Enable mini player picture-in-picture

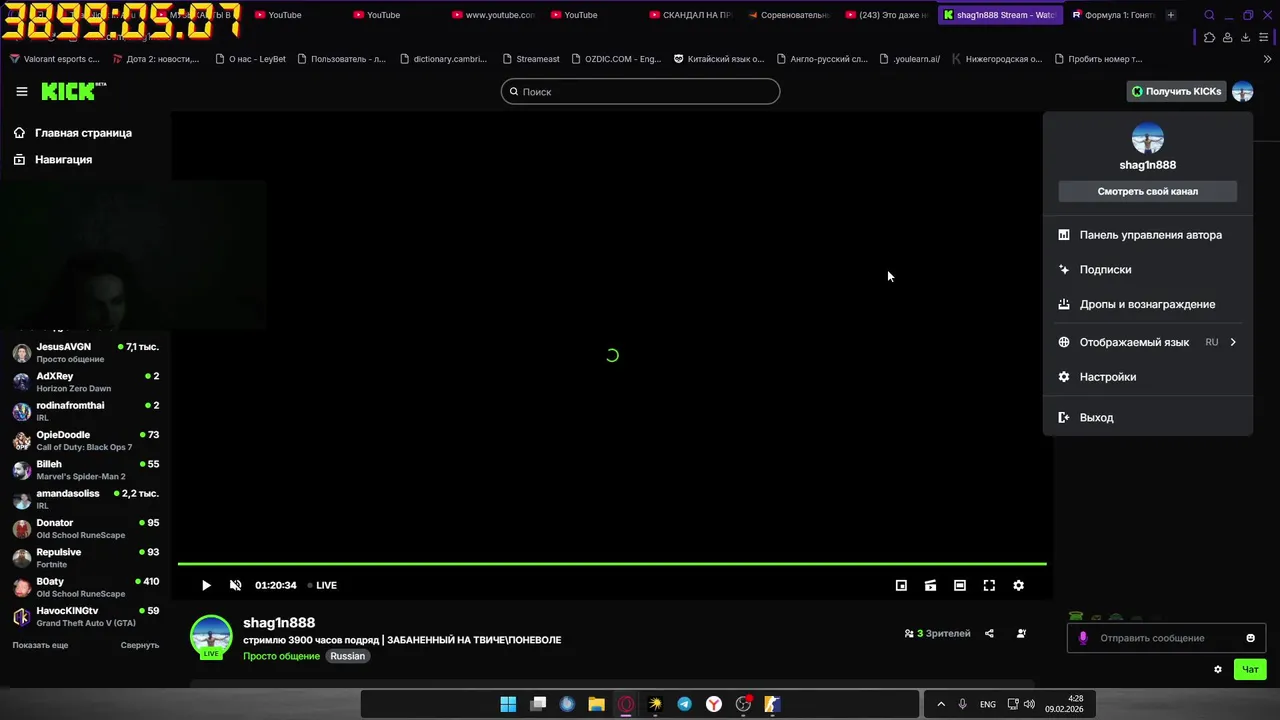(901, 585)
